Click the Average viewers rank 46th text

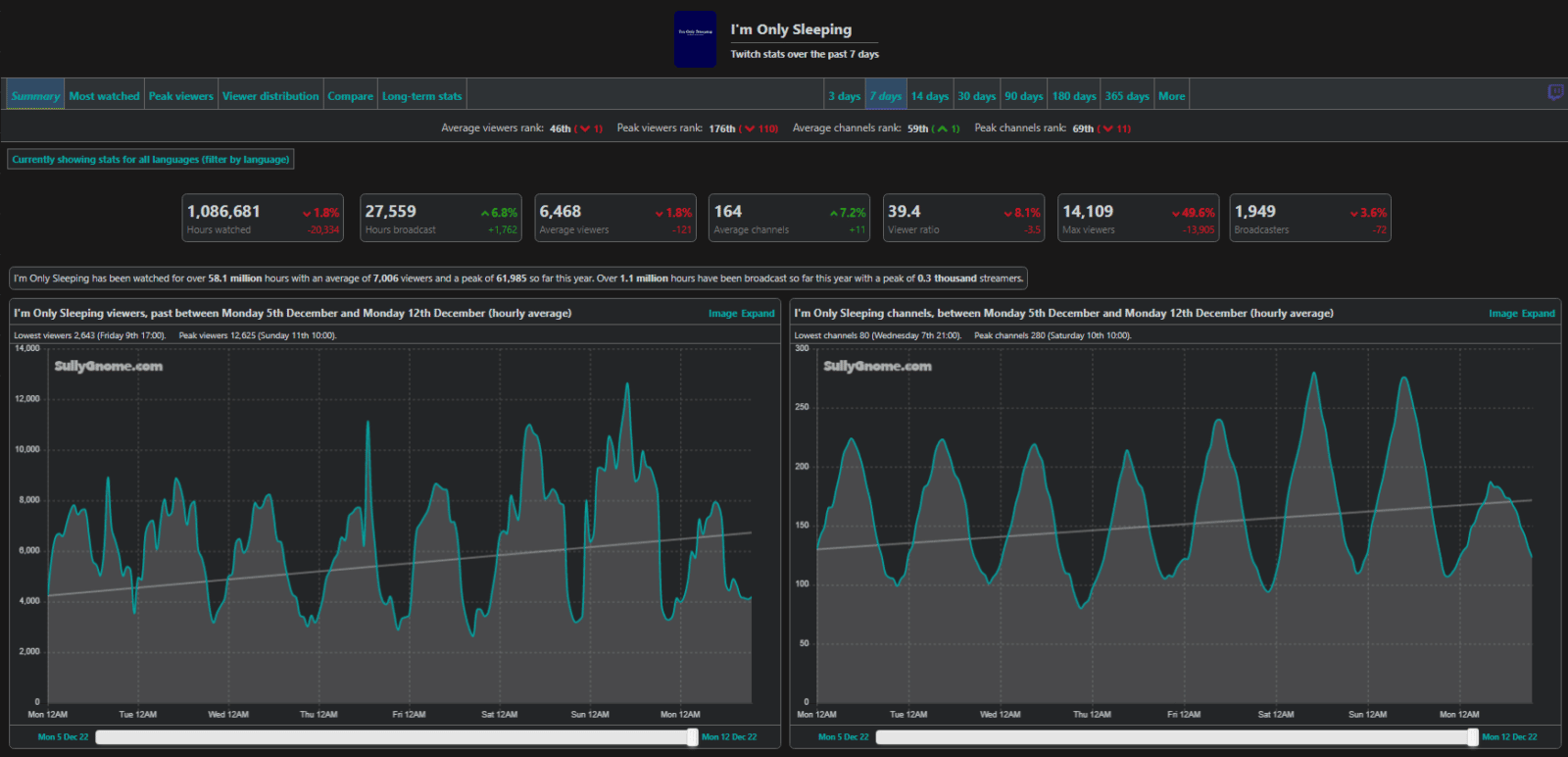(521, 128)
